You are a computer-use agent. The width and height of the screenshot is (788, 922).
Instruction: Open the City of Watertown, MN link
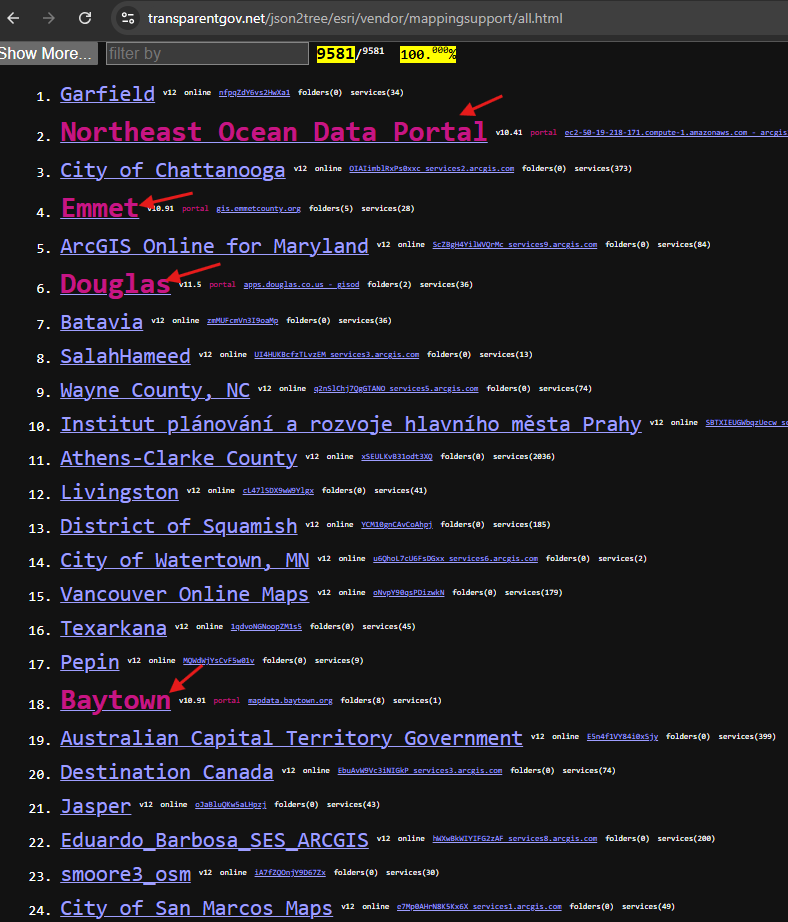point(185,560)
